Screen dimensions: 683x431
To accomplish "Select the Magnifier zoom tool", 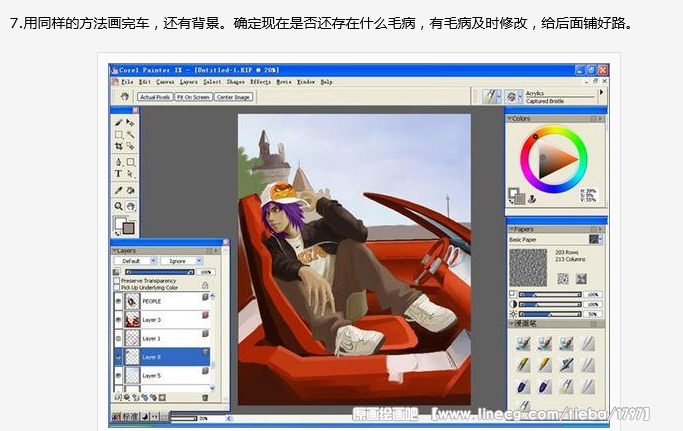I will coord(118,206).
